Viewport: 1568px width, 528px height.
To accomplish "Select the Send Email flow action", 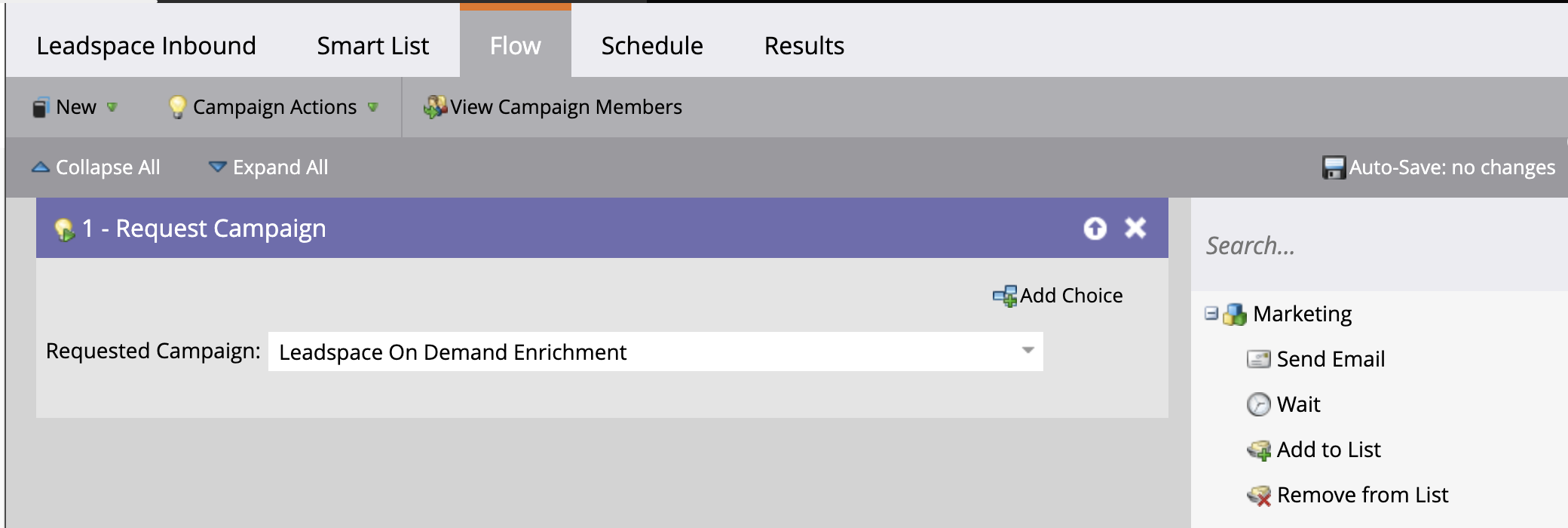I will click(x=1316, y=359).
